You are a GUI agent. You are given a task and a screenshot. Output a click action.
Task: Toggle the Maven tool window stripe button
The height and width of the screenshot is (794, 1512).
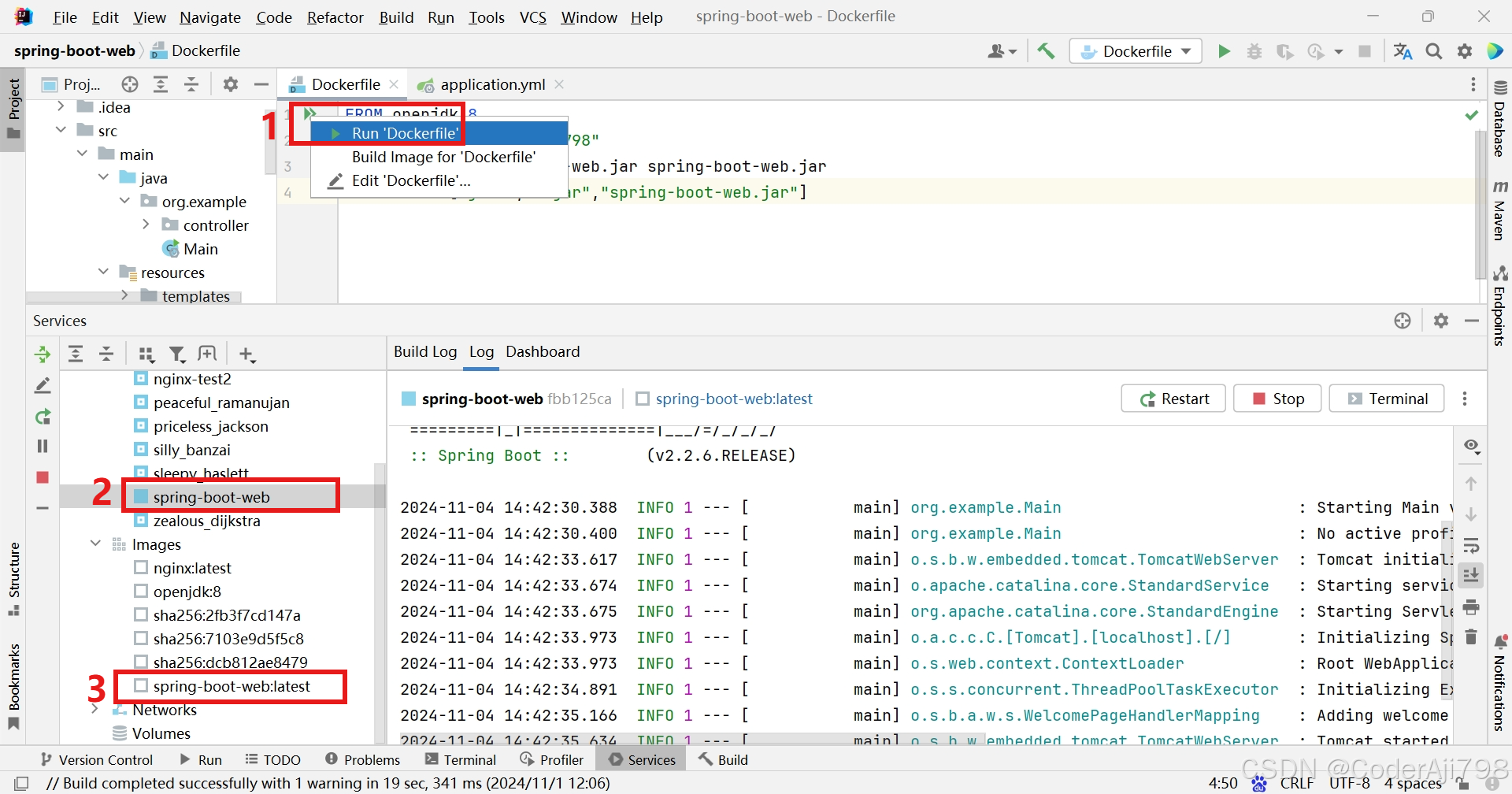[1499, 210]
